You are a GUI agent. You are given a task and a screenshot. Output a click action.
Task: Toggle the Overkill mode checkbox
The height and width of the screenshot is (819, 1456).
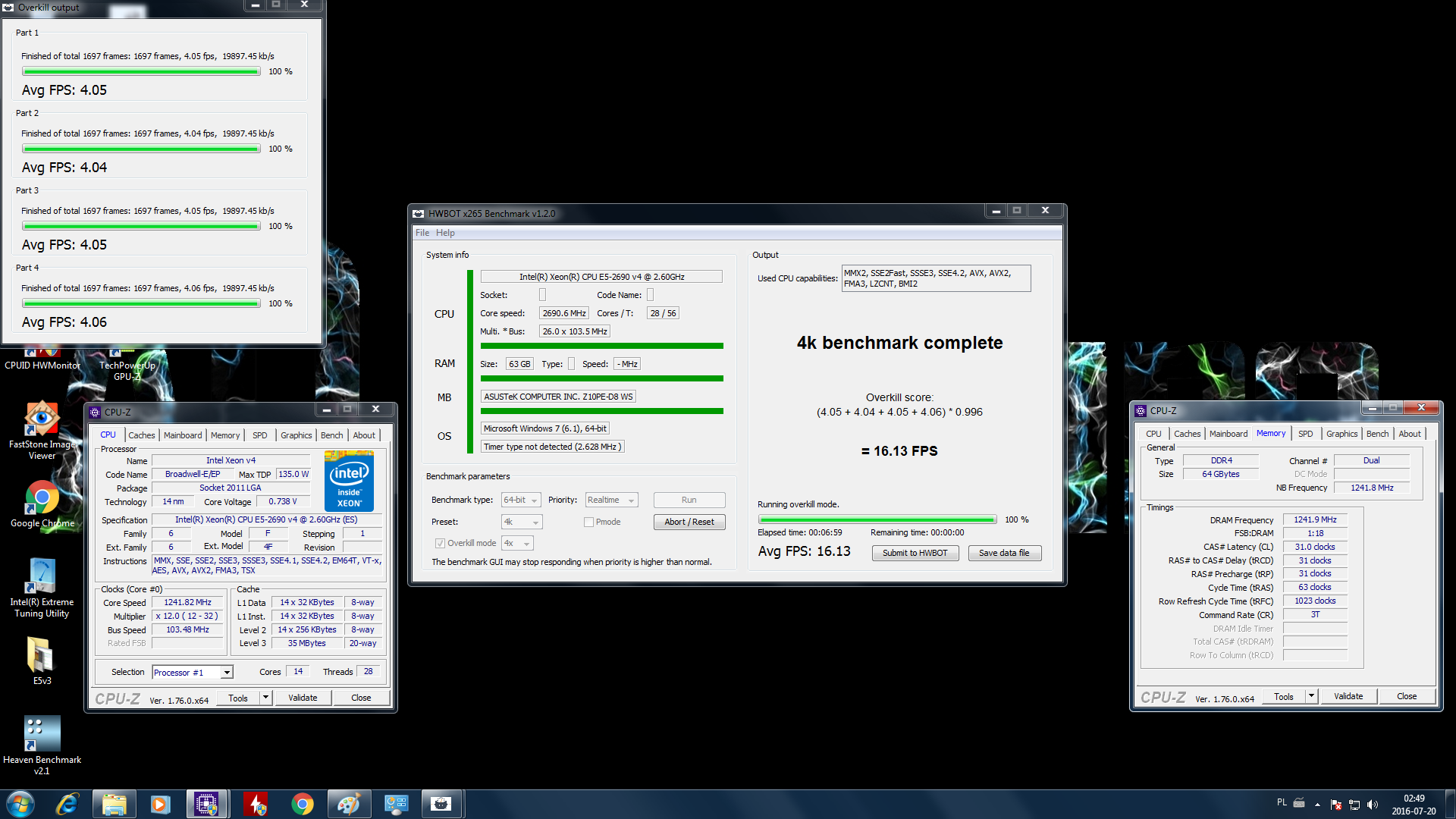[x=440, y=543]
